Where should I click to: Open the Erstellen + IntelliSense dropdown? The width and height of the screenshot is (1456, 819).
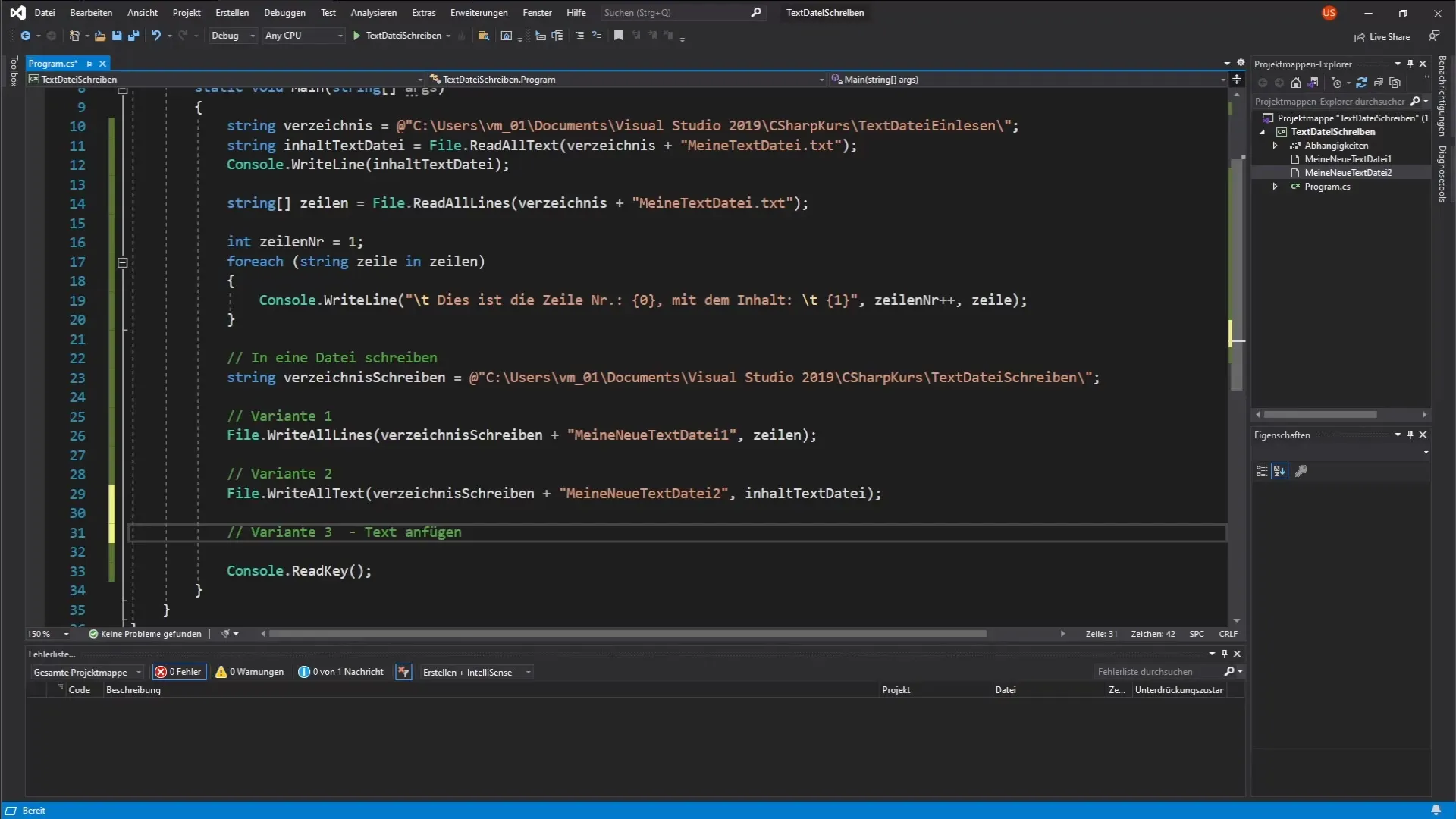point(476,673)
